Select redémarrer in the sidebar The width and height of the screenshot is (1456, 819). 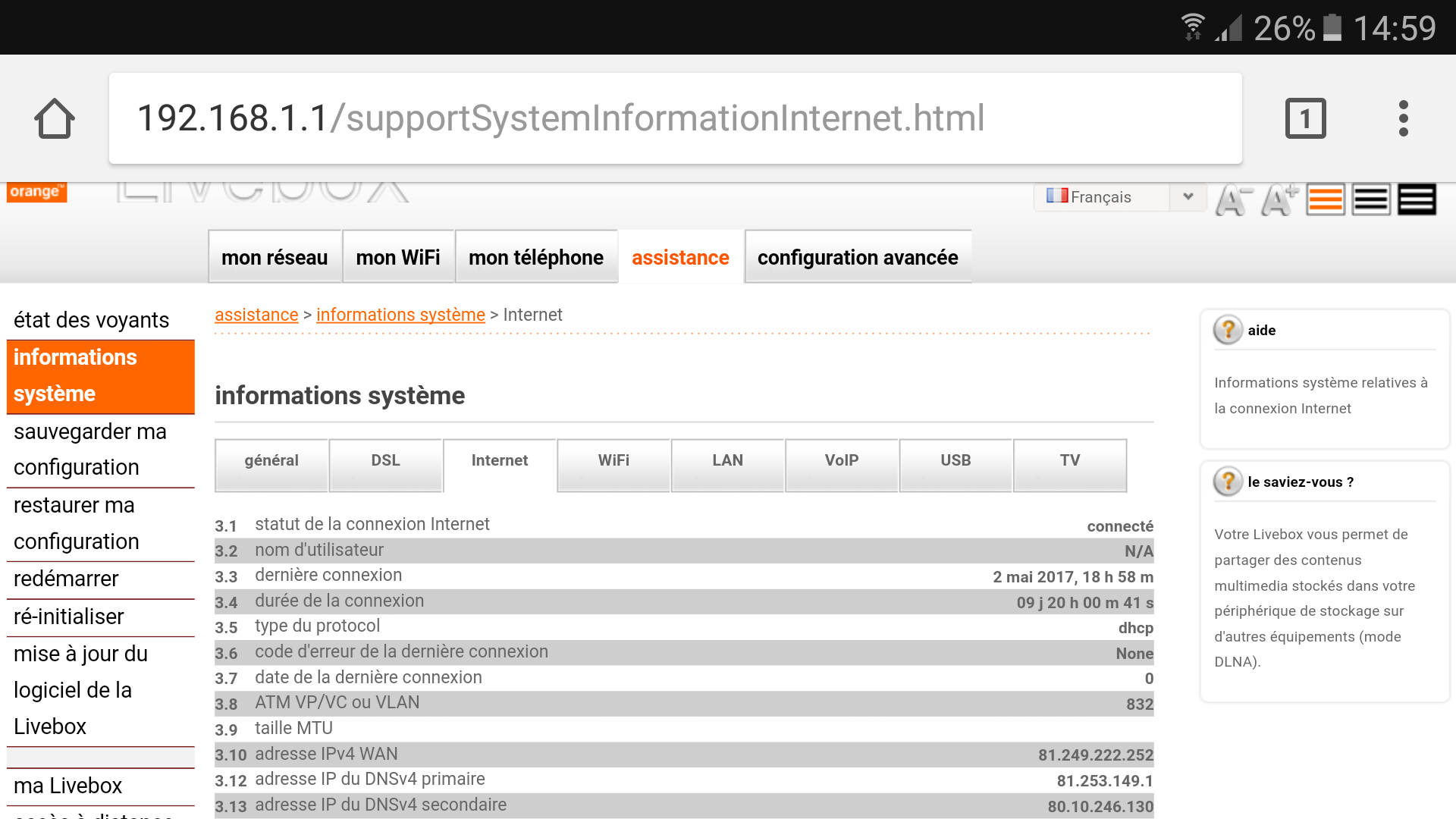pyautogui.click(x=66, y=579)
